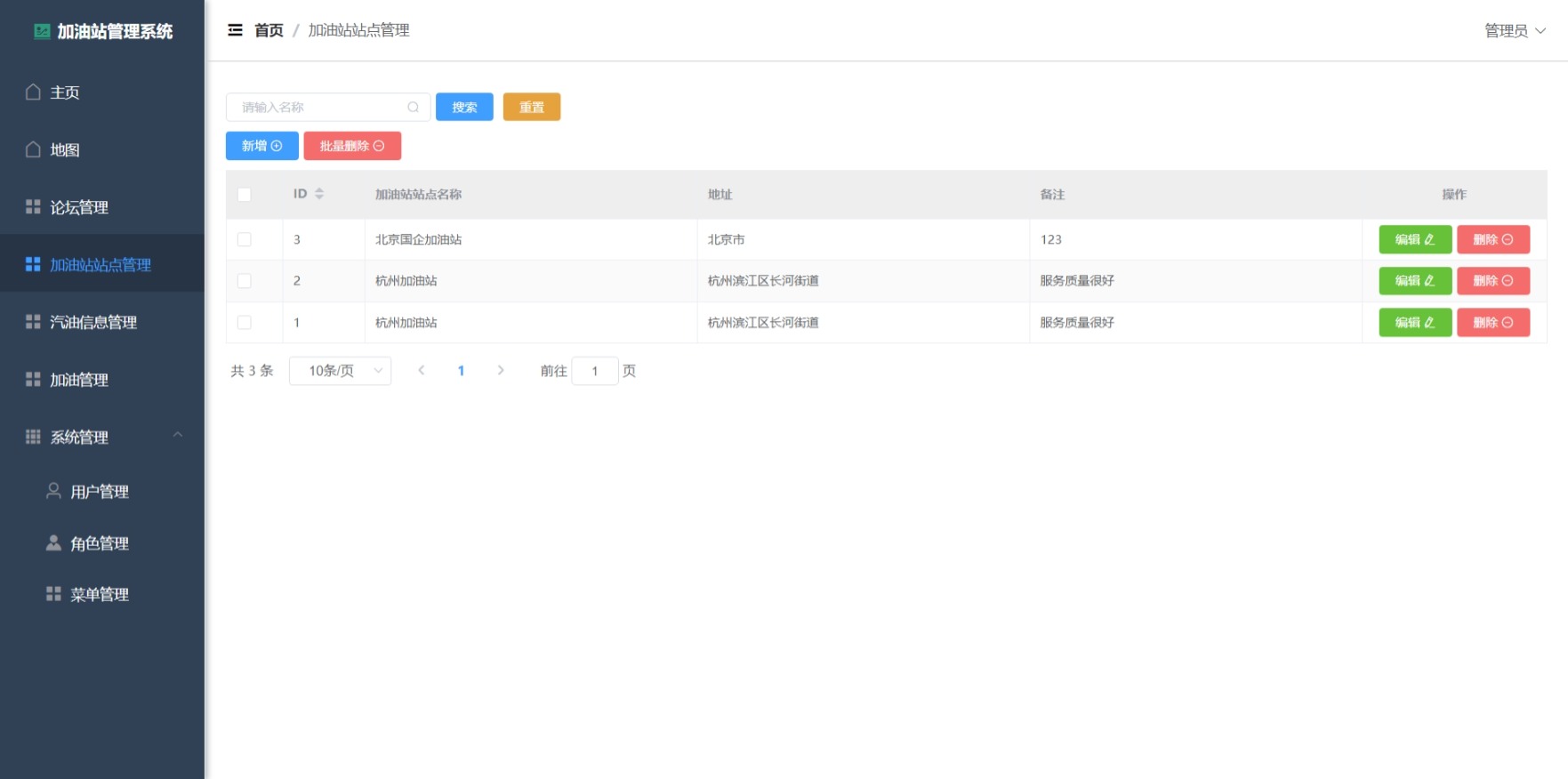Screen dimensions: 1568x779
Task: Open 用户管理 submenu item
Action: click(x=102, y=491)
